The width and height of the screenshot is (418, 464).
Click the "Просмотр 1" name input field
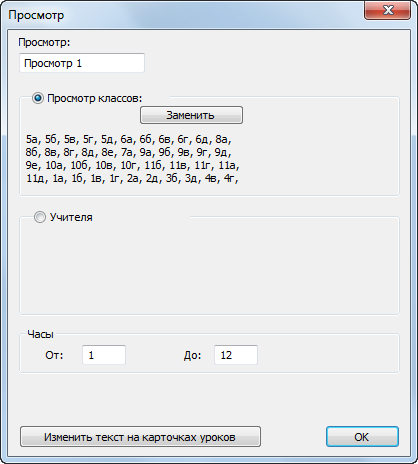coord(82,63)
